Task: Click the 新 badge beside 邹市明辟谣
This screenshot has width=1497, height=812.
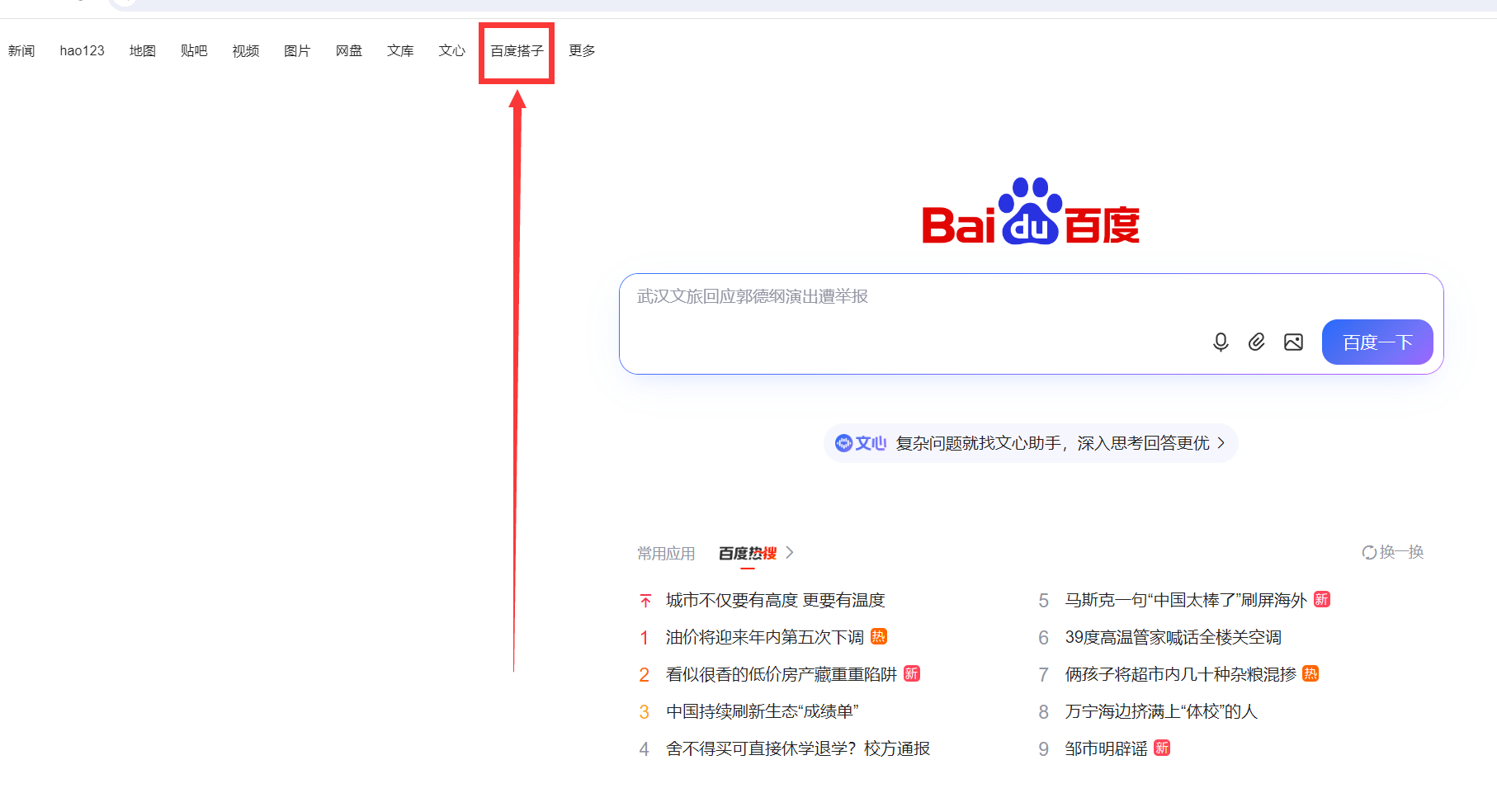Action: [x=1162, y=748]
